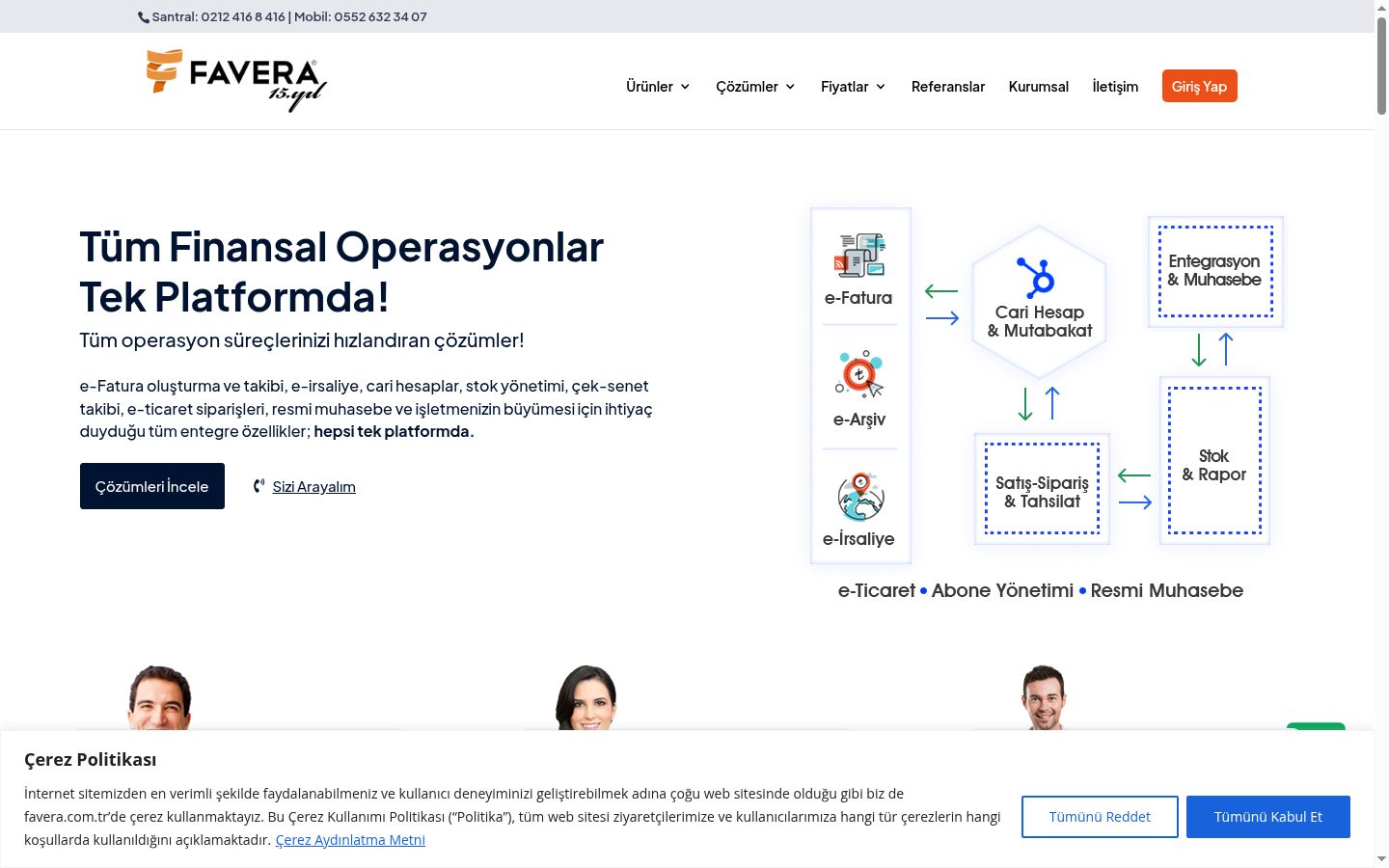Click the page vertical scrollbar thumb
The width and height of the screenshot is (1389, 868).
(x=1381, y=66)
